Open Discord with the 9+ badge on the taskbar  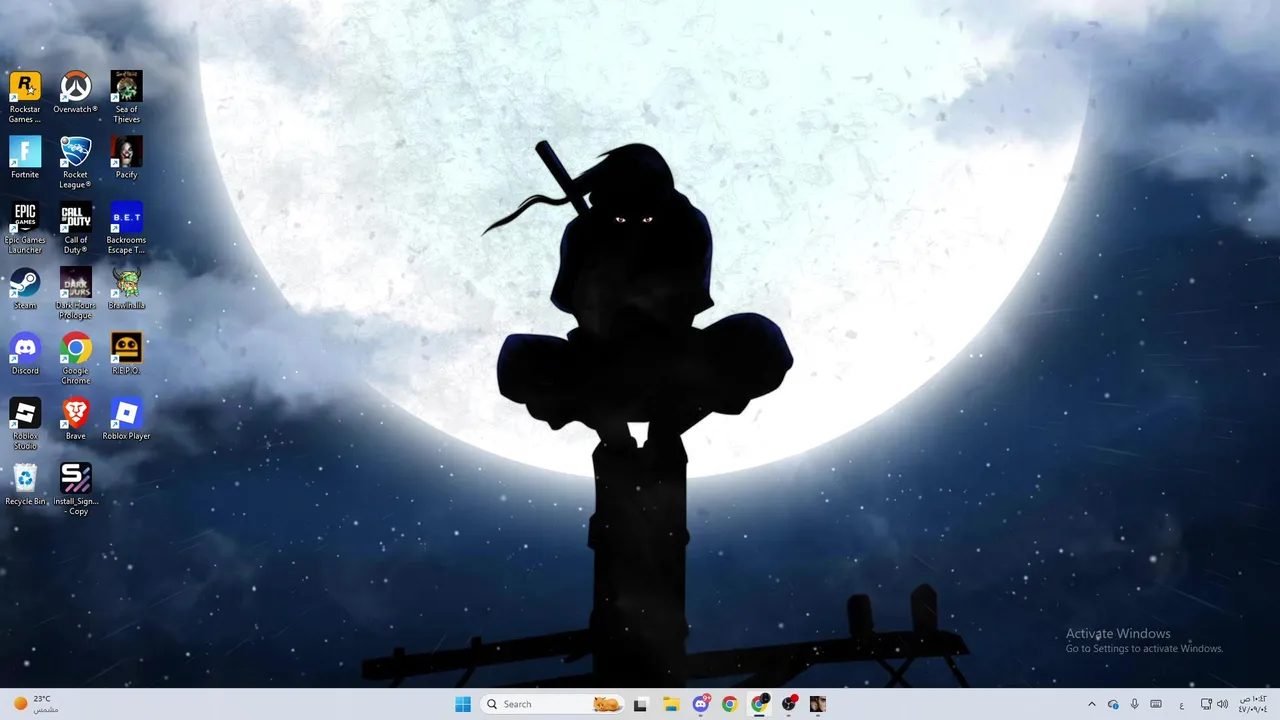tap(701, 704)
